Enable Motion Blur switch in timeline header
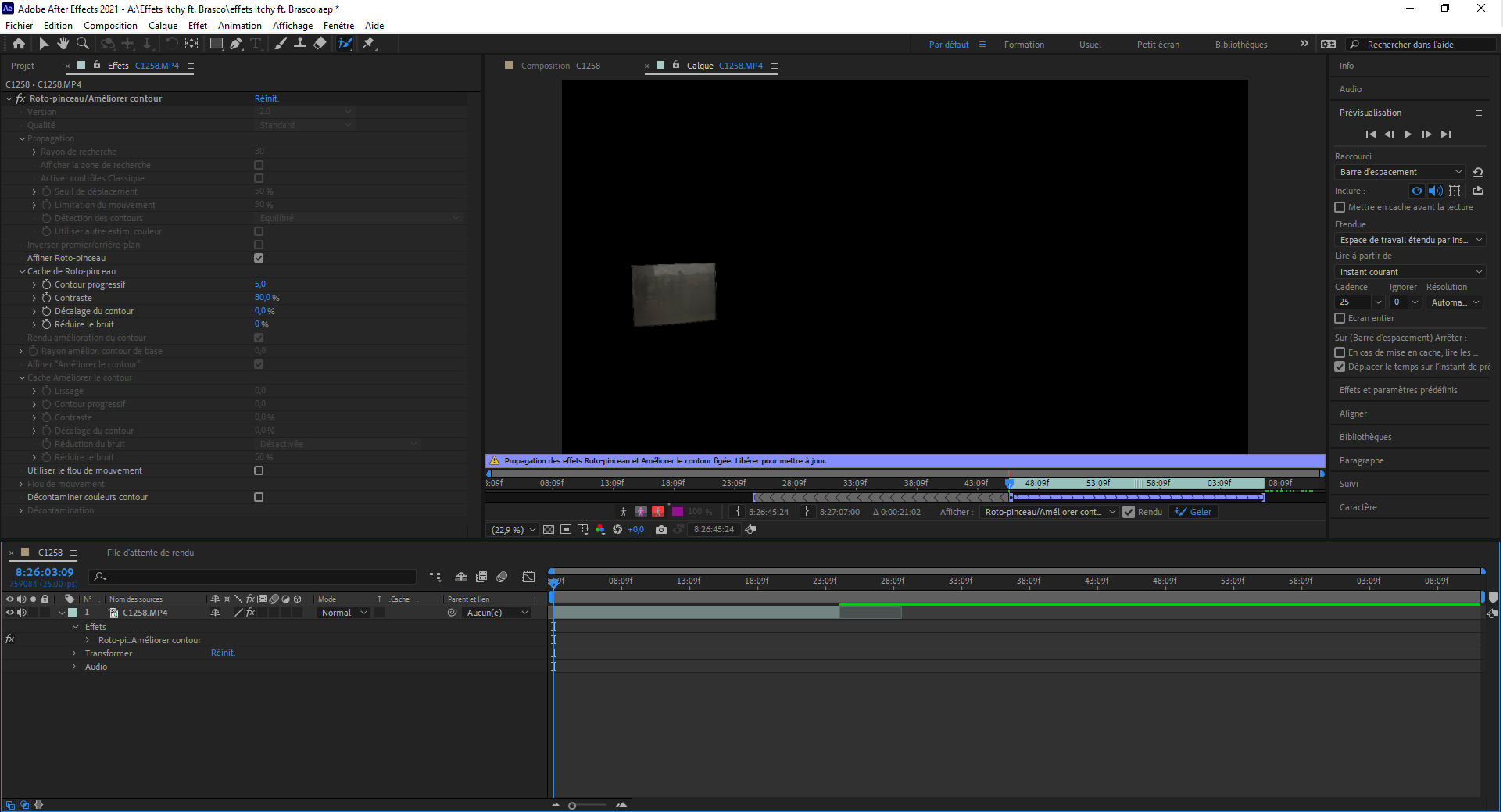Viewport: 1503px width, 812px height. pos(503,577)
